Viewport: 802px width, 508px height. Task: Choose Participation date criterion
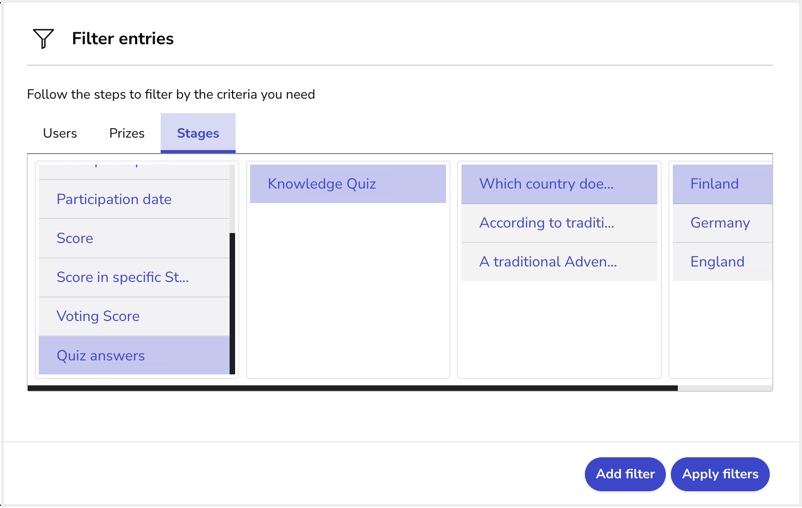134,199
